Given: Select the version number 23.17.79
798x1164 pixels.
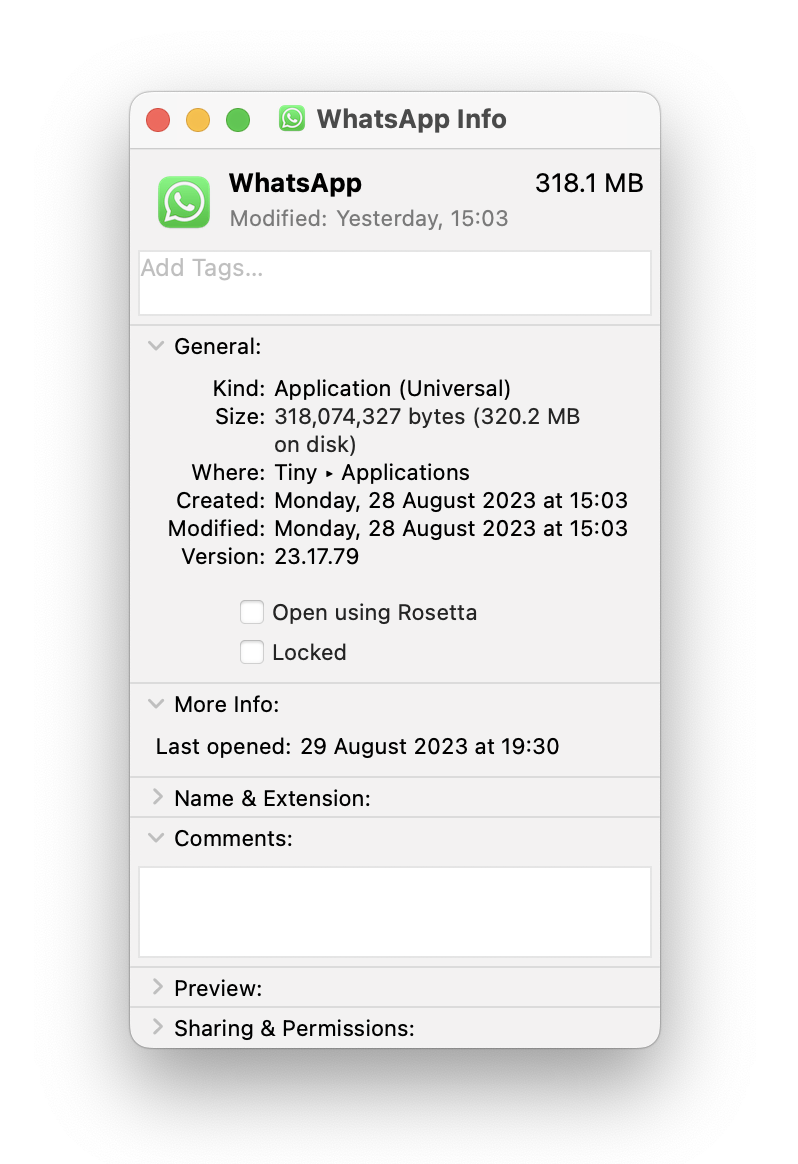Looking at the screenshot, I should [316, 556].
